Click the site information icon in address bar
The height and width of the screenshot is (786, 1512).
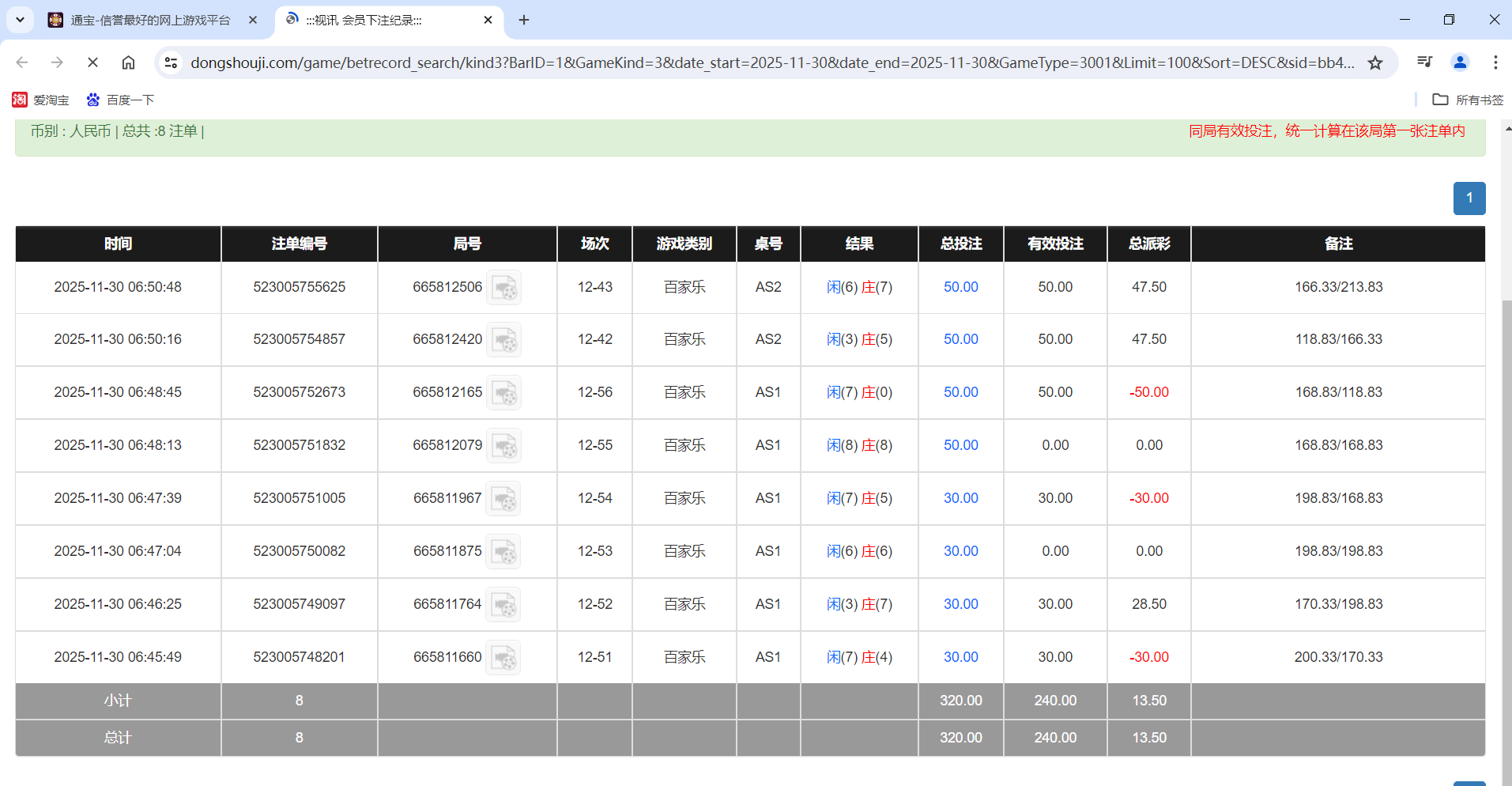pos(171,62)
